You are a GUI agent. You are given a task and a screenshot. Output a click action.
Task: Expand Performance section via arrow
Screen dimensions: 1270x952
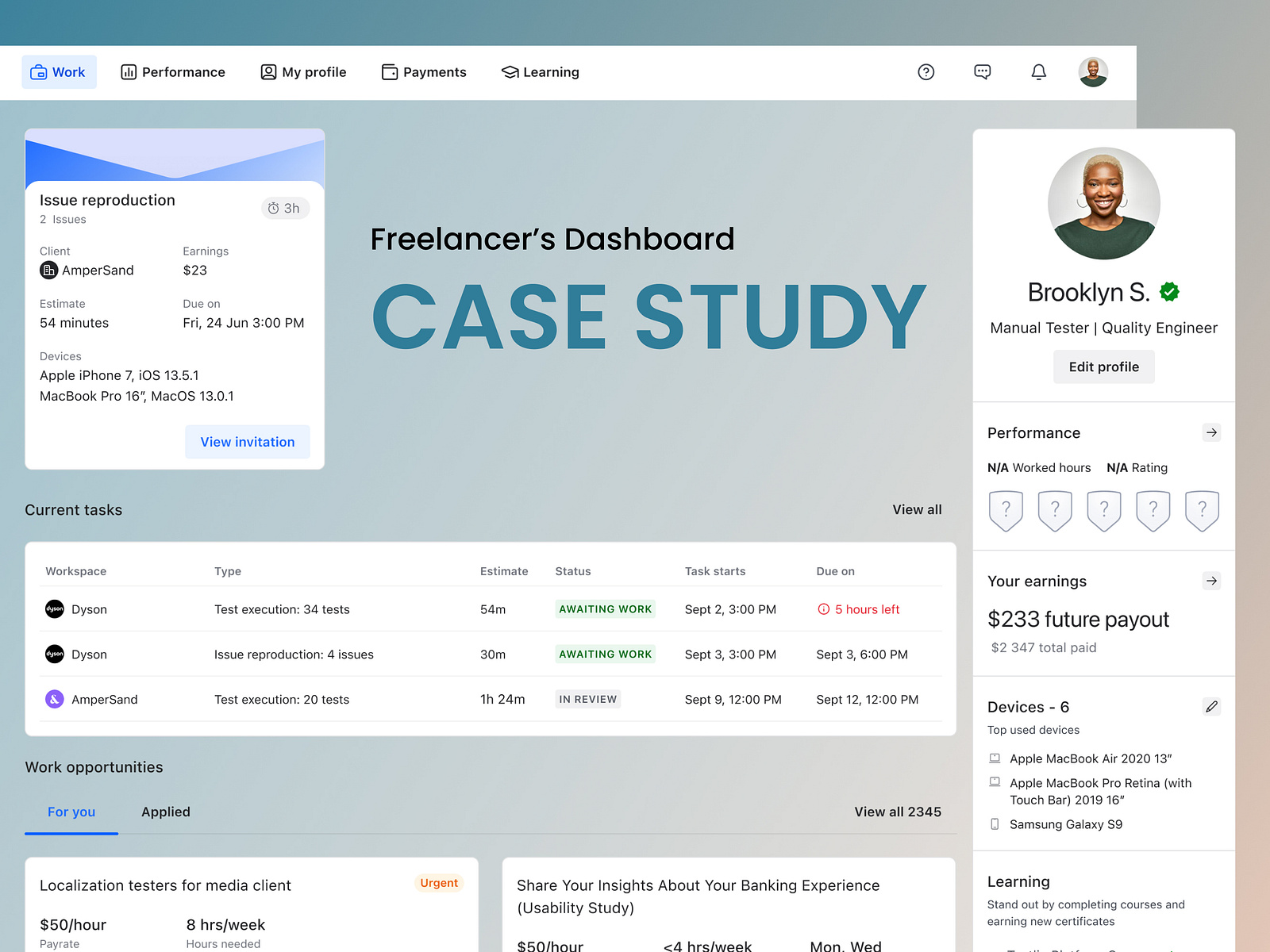coord(1211,433)
